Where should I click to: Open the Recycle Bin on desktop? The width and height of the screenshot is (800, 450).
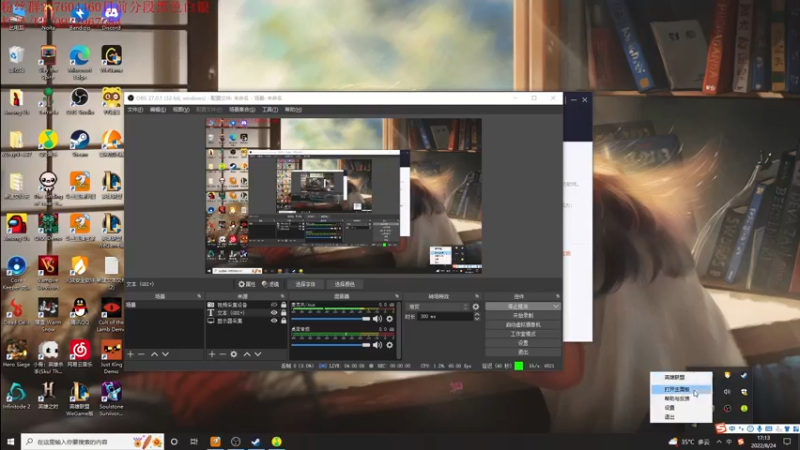click(x=16, y=59)
